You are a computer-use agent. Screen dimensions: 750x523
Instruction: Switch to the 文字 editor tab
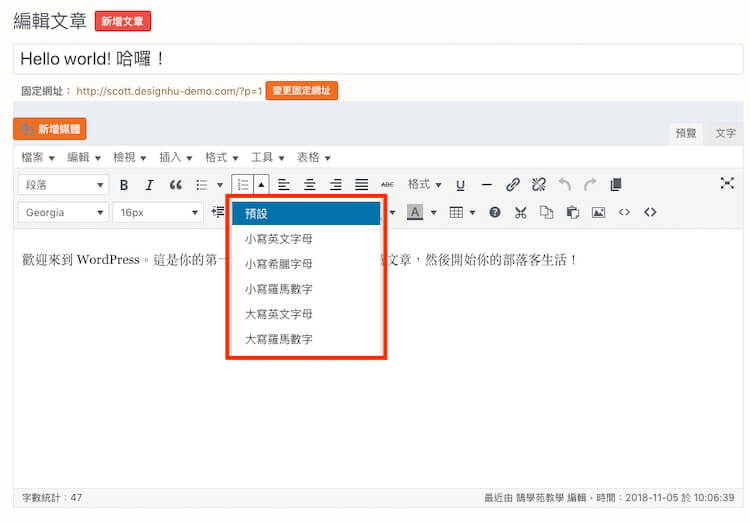coord(725,133)
